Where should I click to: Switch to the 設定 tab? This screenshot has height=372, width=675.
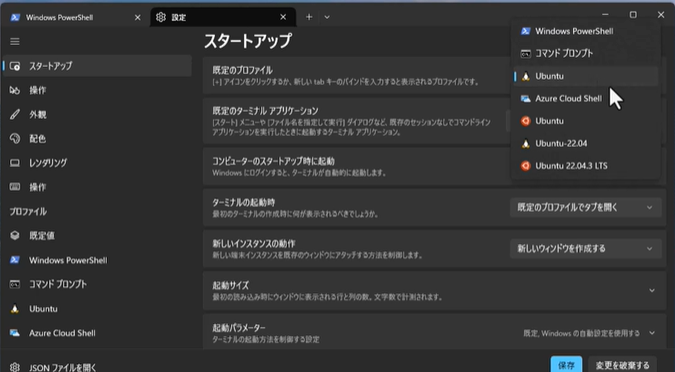[223, 17]
